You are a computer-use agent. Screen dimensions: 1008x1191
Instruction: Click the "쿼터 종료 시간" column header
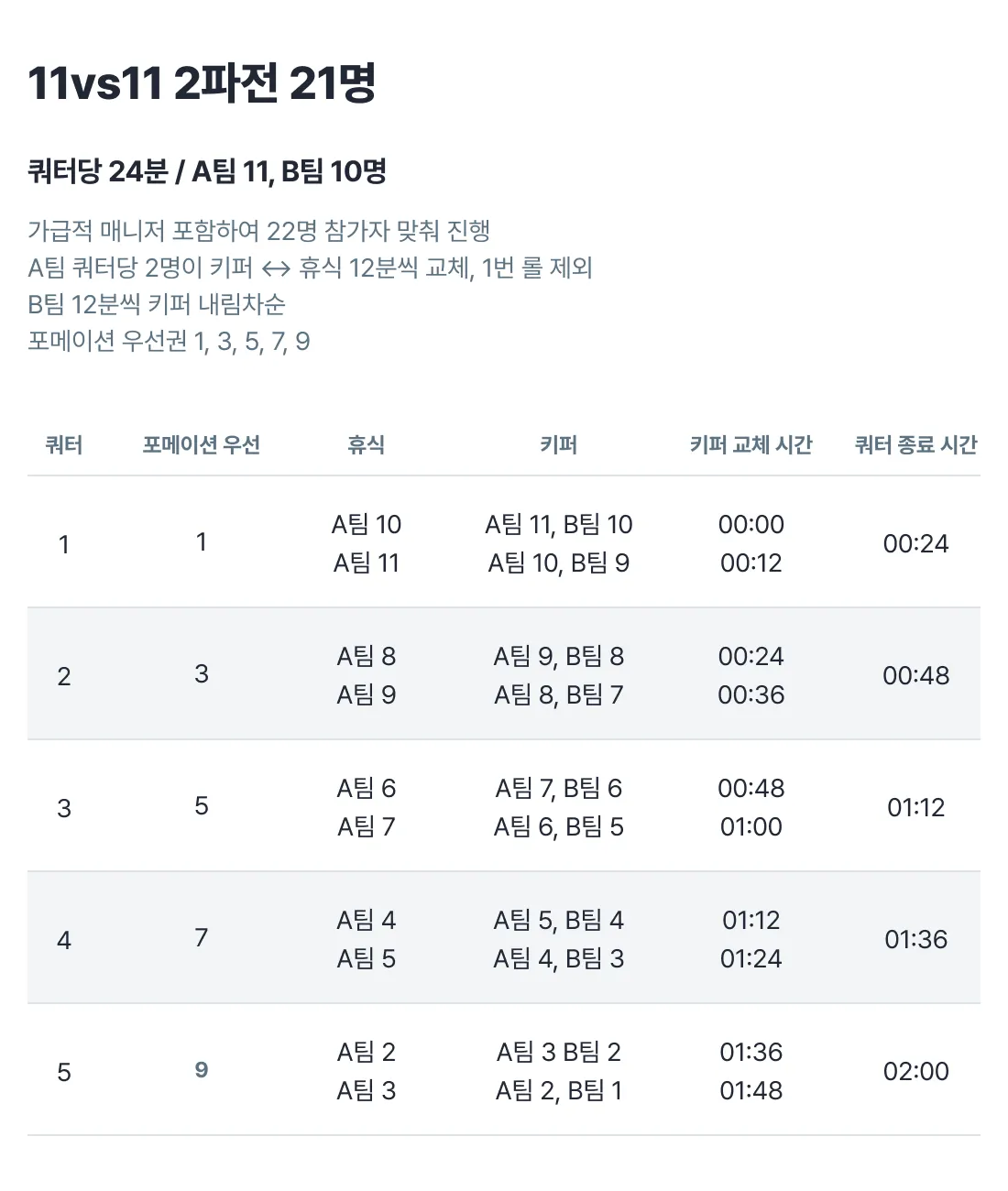tap(915, 445)
